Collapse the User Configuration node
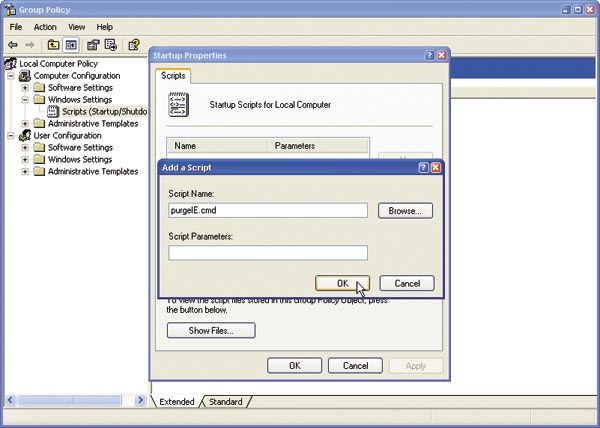This screenshot has width=600, height=428. (11, 135)
